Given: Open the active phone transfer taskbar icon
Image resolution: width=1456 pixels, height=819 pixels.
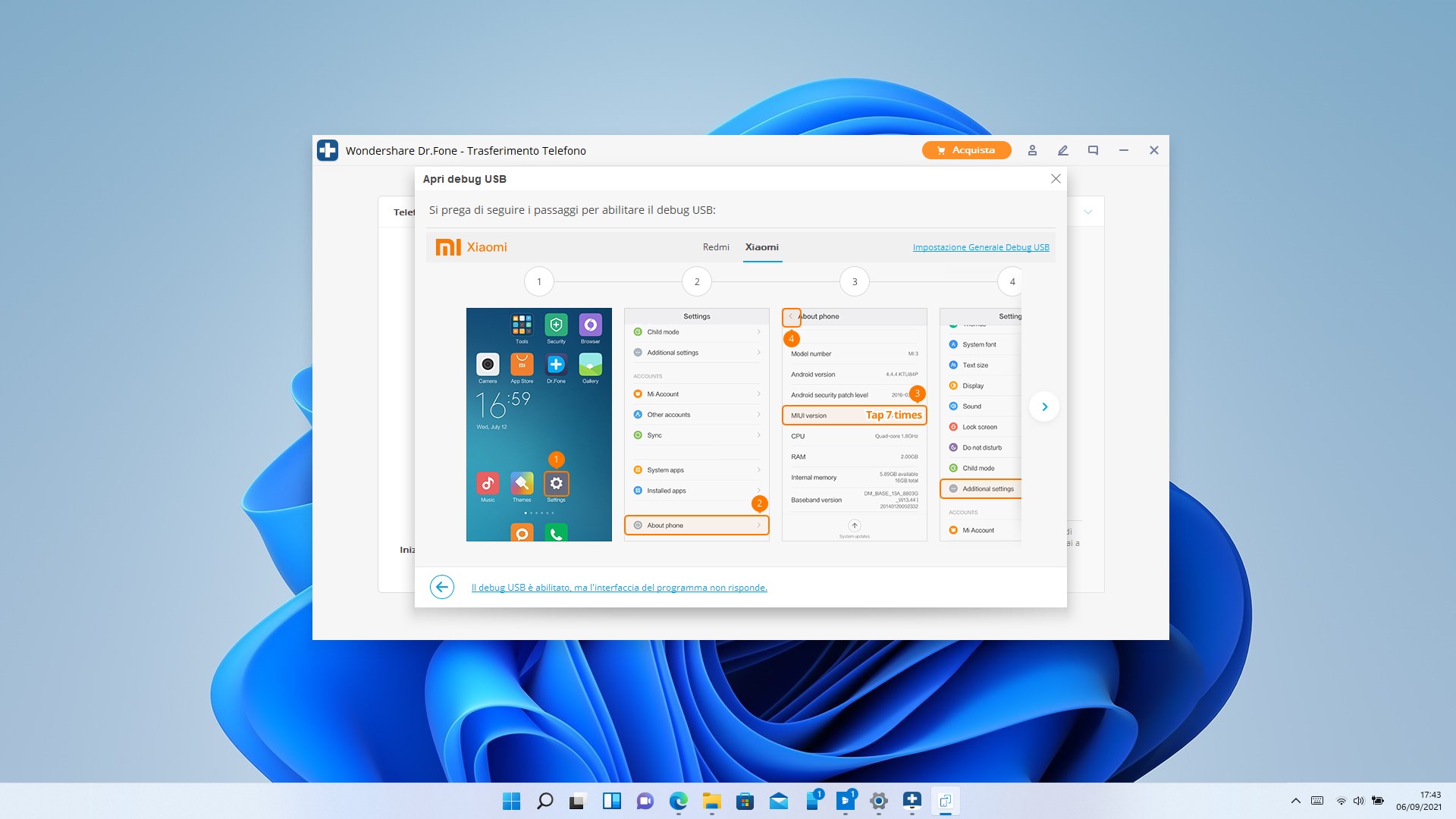Looking at the screenshot, I should pyautogui.click(x=946, y=801).
